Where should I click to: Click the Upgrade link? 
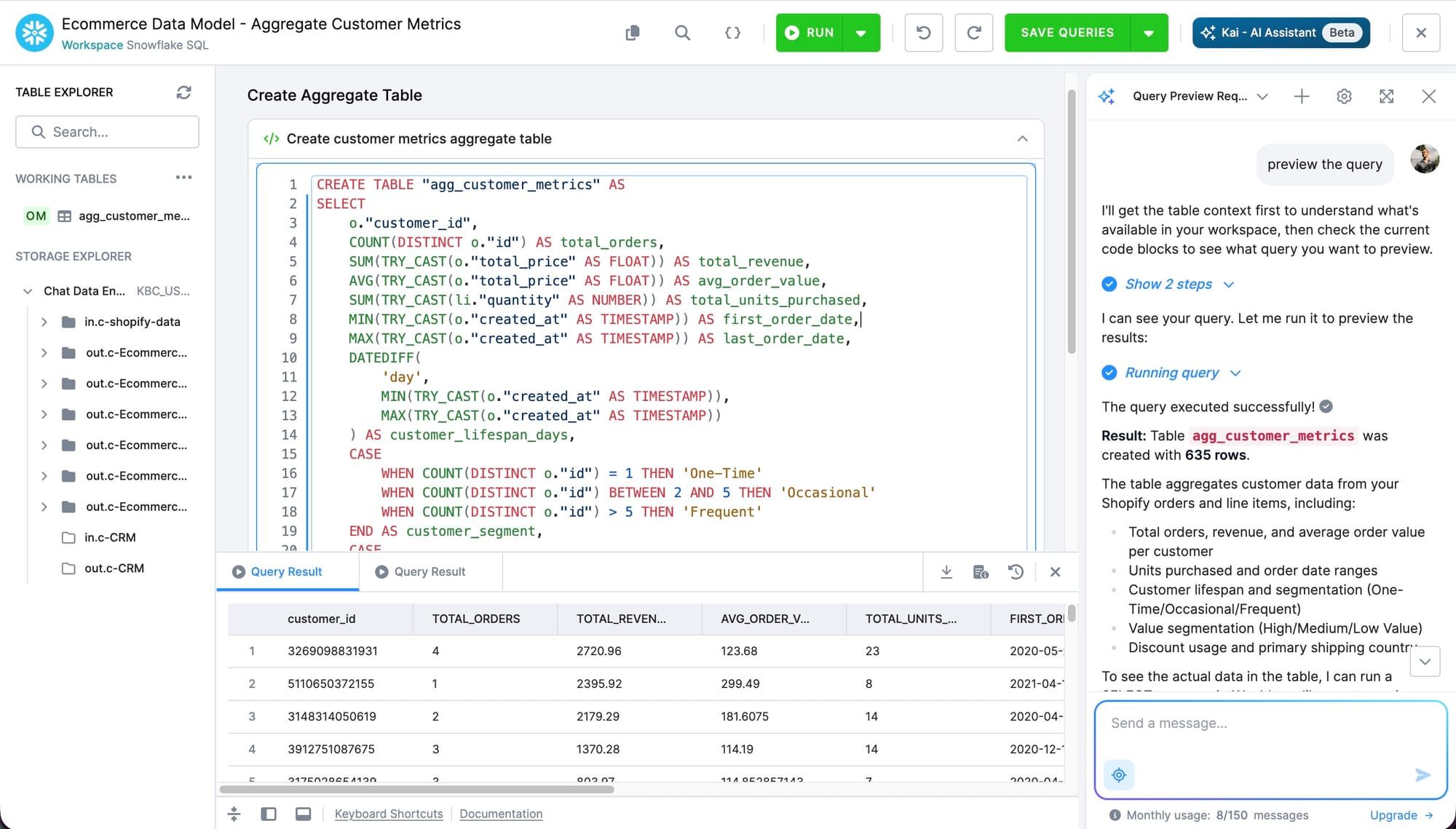[1401, 816]
